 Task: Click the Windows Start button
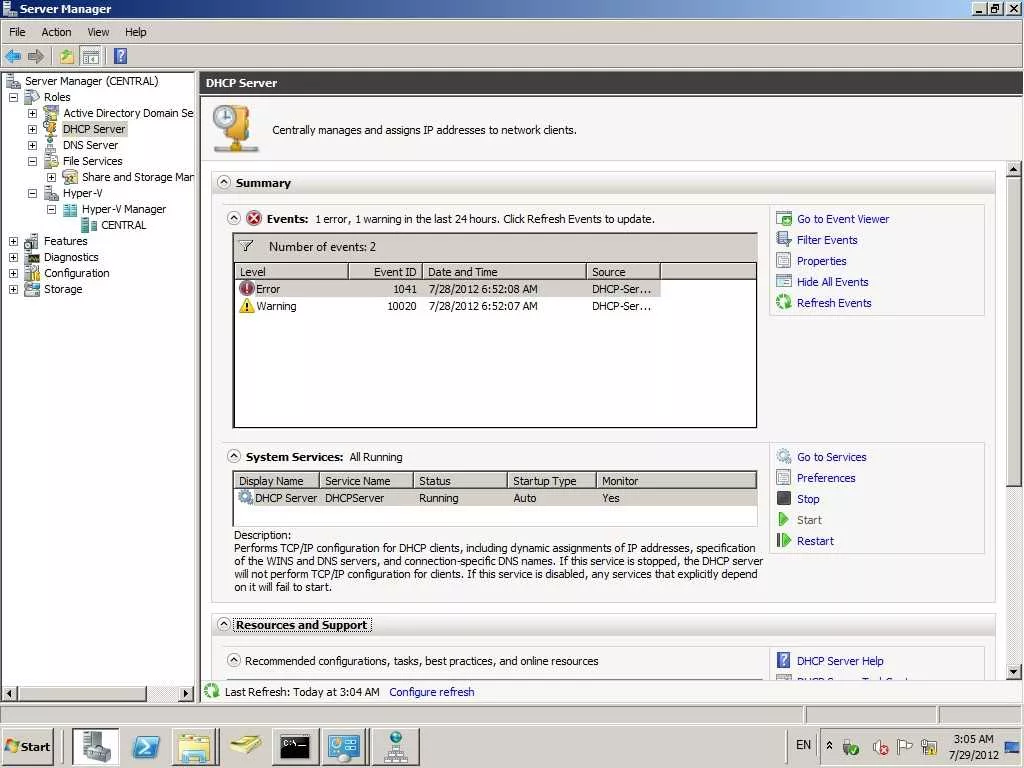click(28, 746)
